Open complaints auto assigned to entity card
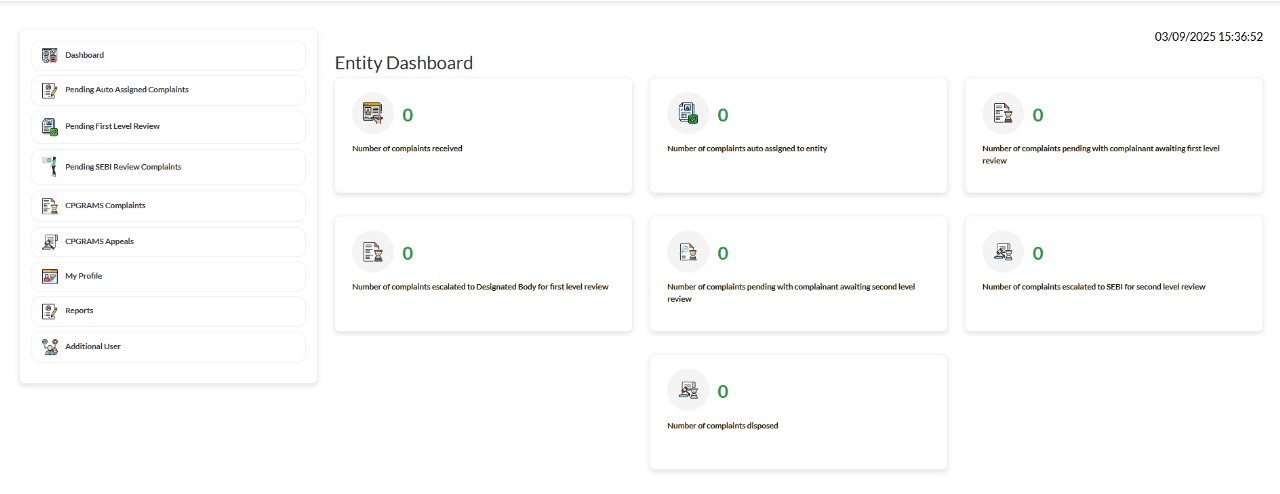This screenshot has height=494, width=1280. 798,135
